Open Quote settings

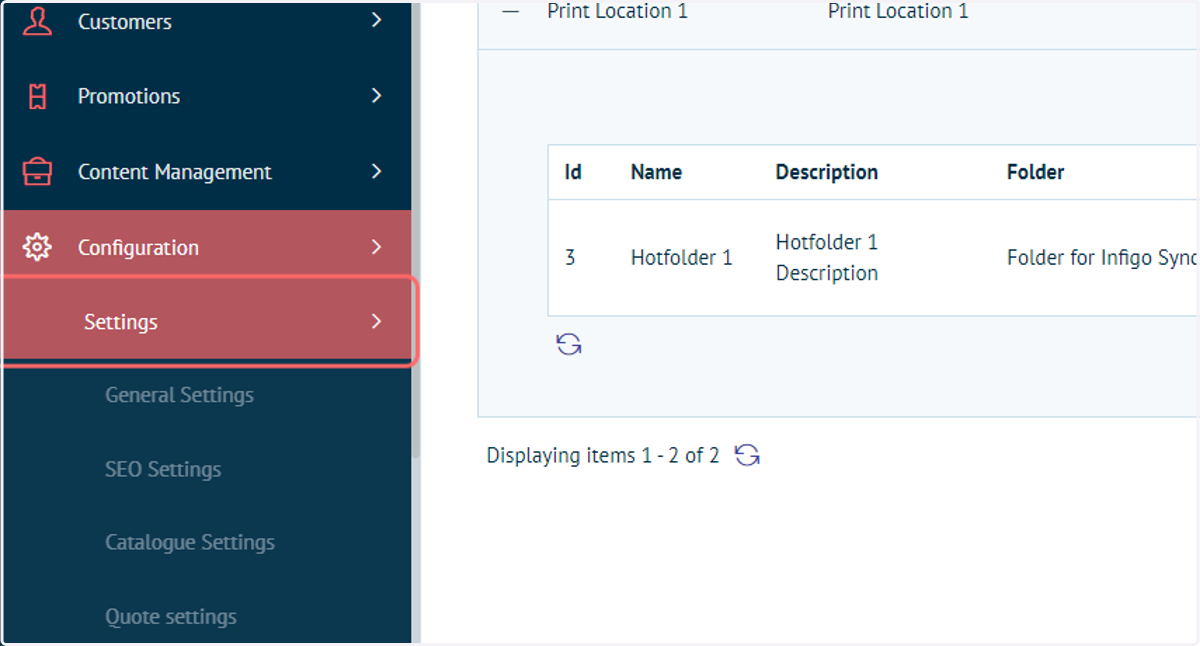pos(171,616)
